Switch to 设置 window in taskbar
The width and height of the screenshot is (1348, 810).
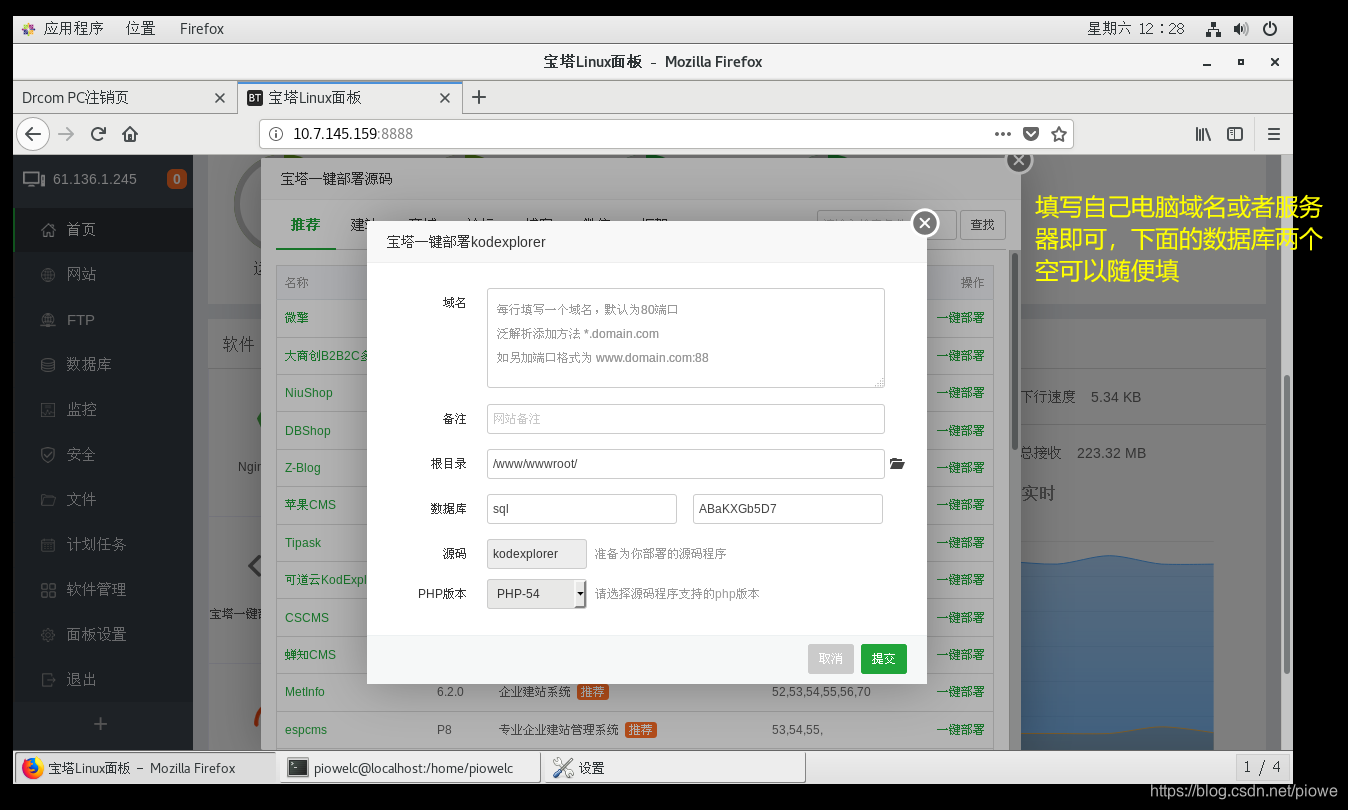[674, 768]
